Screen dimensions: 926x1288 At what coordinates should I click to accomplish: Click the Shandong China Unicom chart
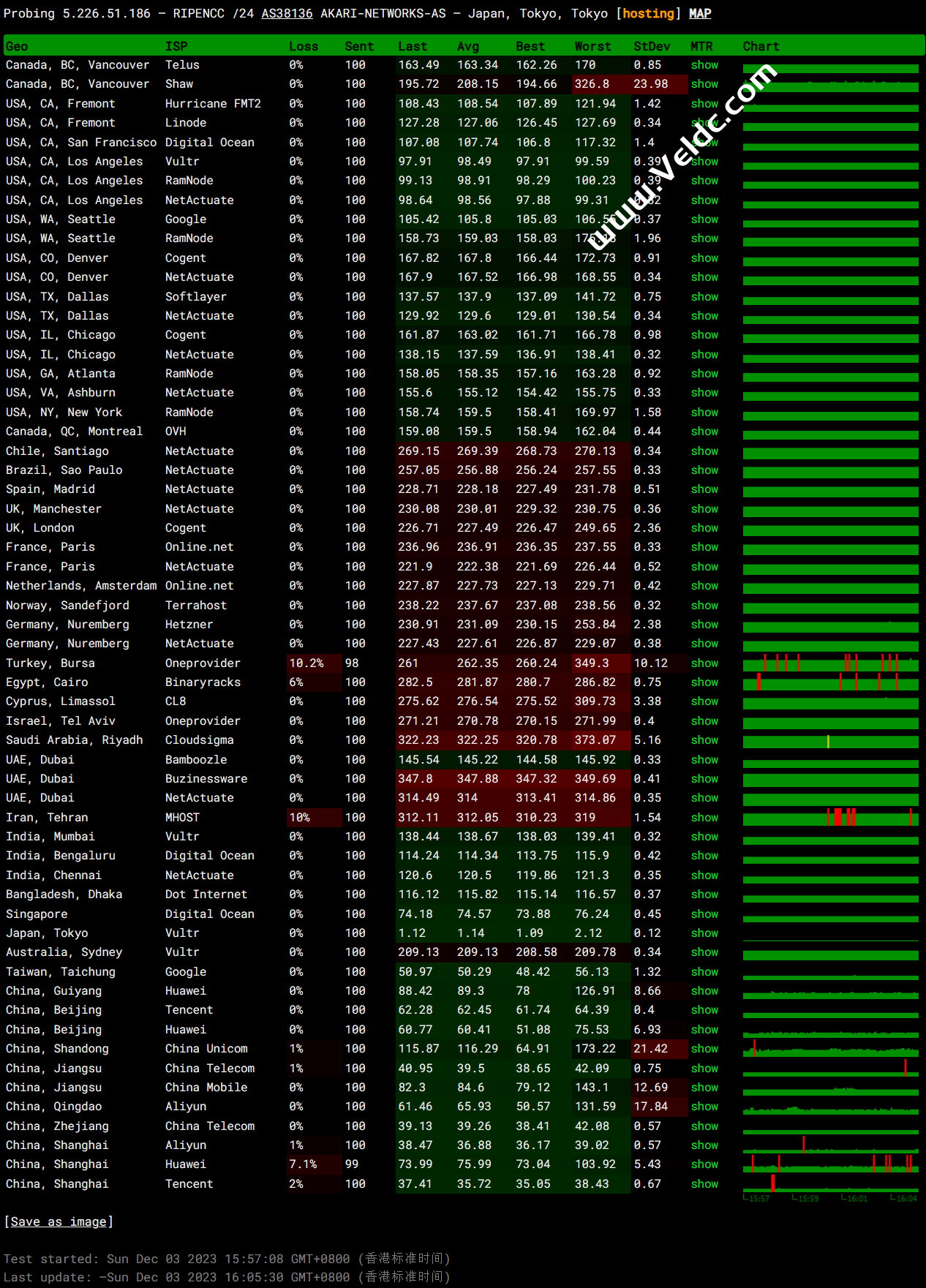(830, 1049)
